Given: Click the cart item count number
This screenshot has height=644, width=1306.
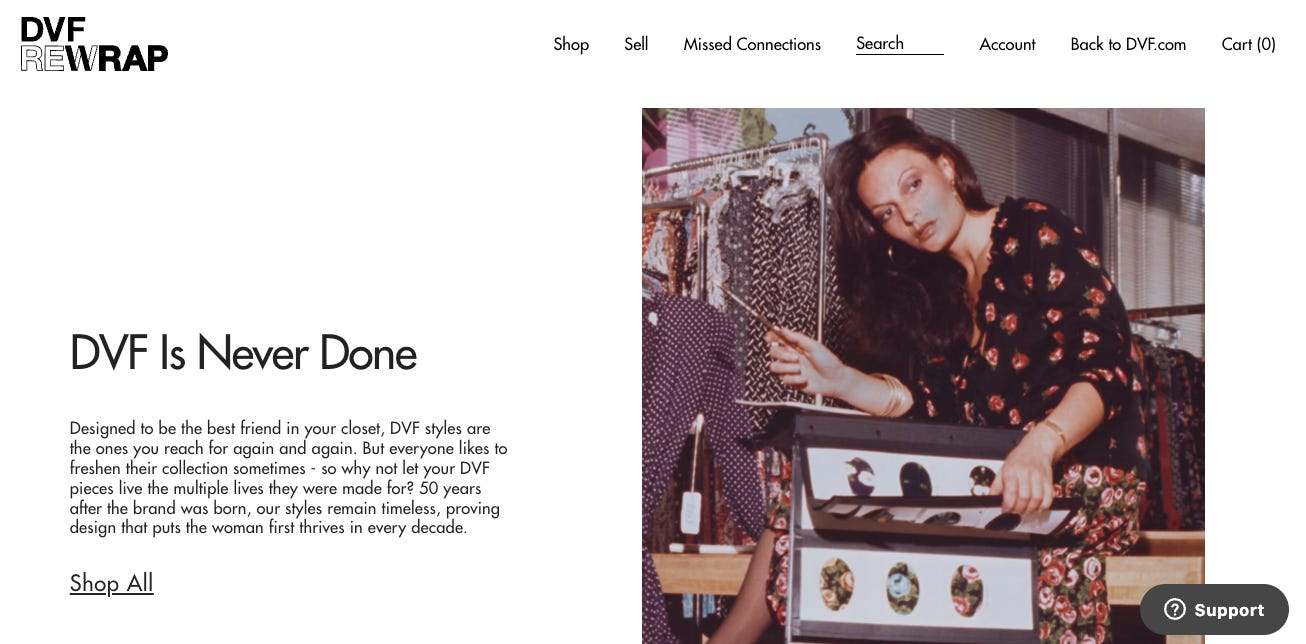Looking at the screenshot, I should tap(1266, 44).
